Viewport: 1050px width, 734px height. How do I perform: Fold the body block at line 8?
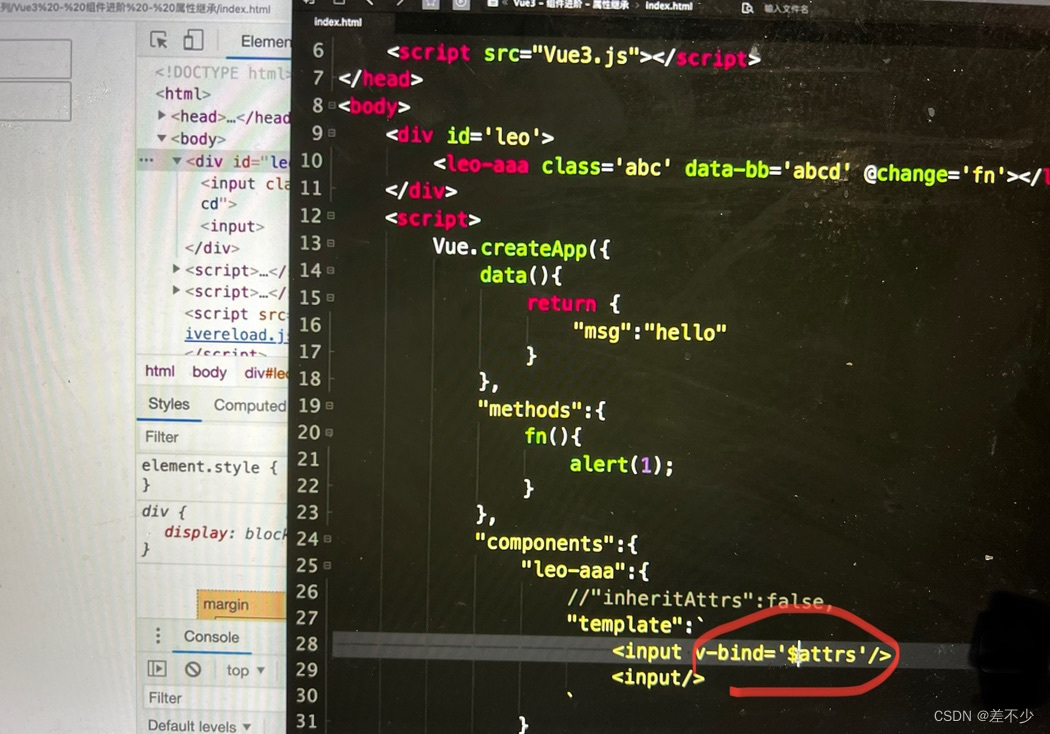click(331, 105)
